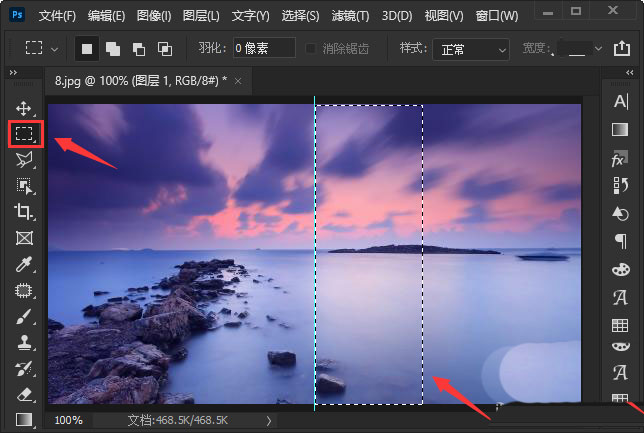Select the Polygonal Lasso tool
Screen dimensions: 644x433
(24, 159)
